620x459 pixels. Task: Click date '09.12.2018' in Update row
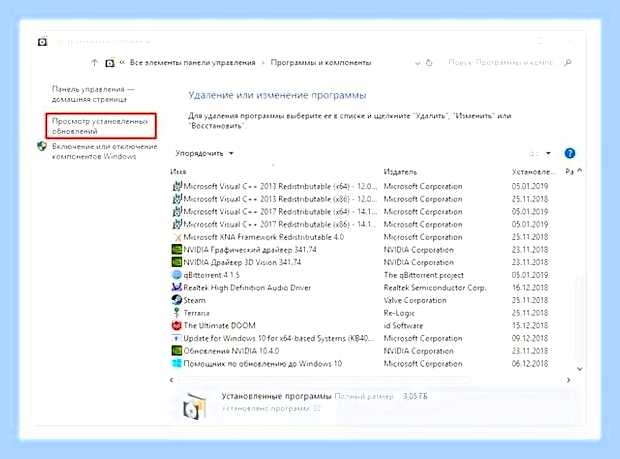[x=530, y=338]
